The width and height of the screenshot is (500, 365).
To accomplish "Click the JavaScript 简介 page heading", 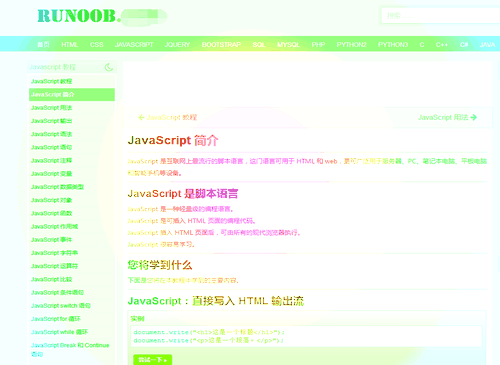I will [x=173, y=140].
